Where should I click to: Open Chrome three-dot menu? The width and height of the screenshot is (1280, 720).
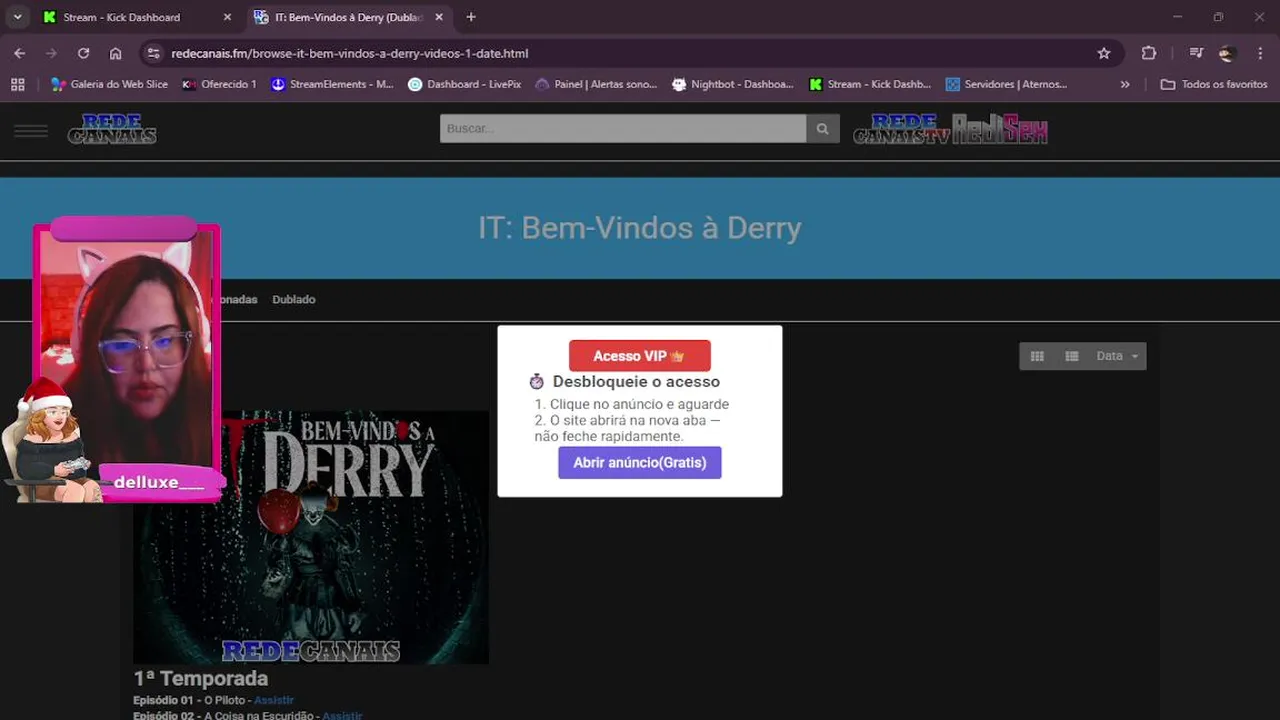[x=1259, y=53]
